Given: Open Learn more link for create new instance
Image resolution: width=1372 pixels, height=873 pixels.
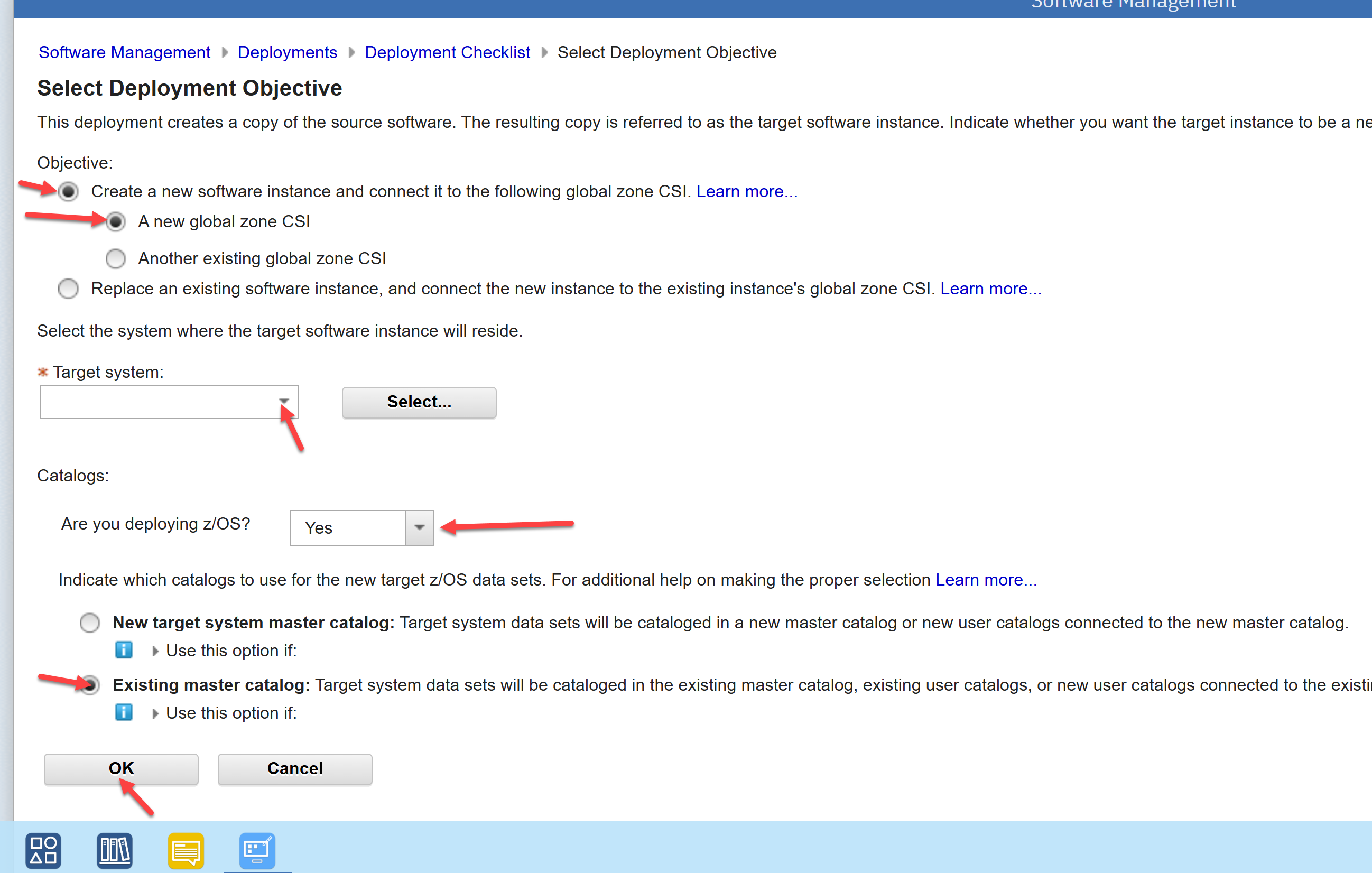Looking at the screenshot, I should (747, 191).
